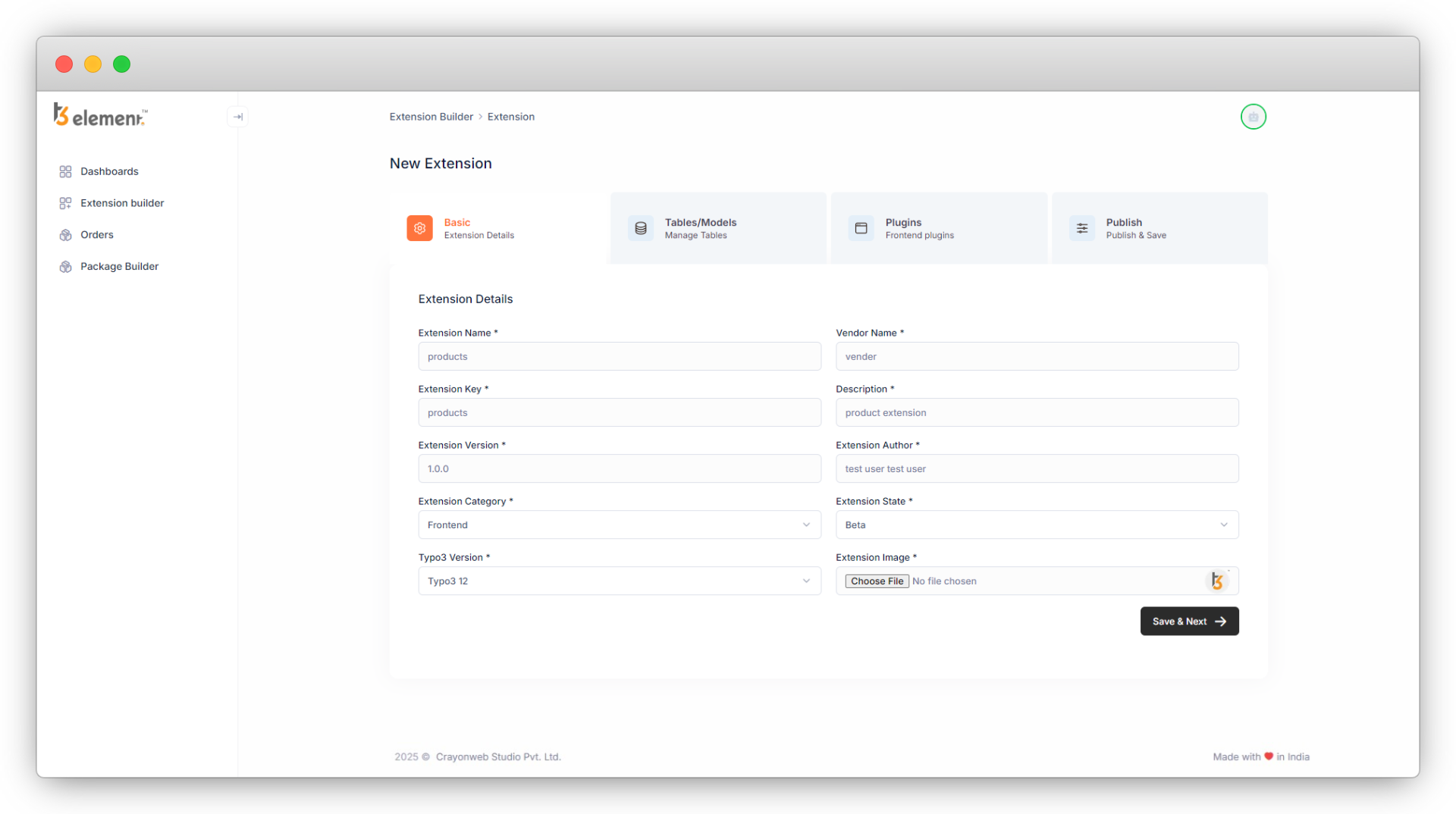The height and width of the screenshot is (814, 1456).
Task: Click the Tables/Models database icon
Action: [640, 228]
